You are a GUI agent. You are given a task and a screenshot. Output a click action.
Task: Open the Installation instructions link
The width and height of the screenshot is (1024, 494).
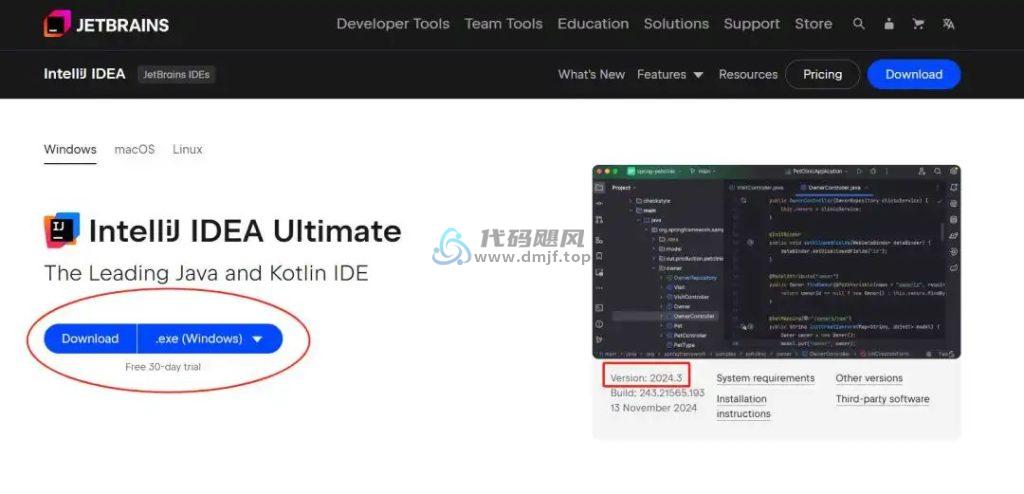pyautogui.click(x=743, y=406)
